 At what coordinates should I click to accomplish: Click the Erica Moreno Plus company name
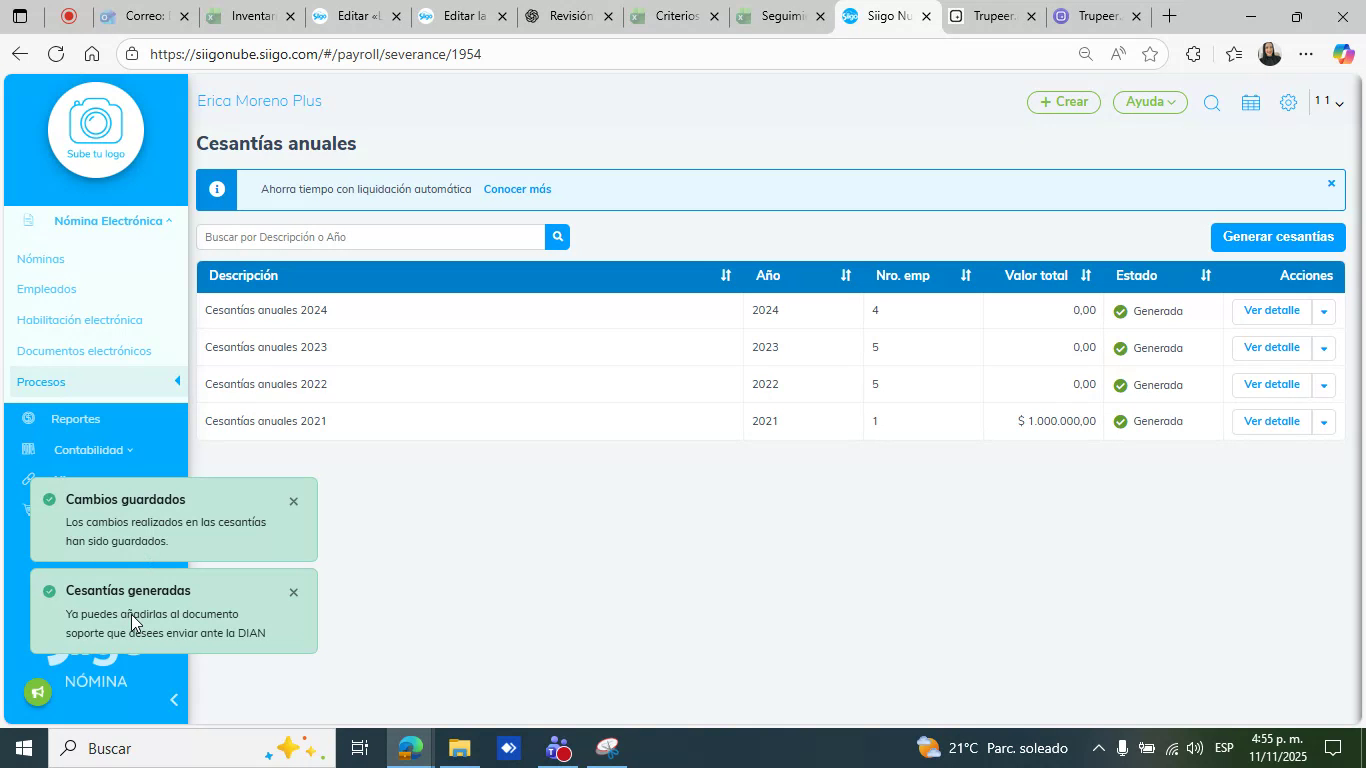point(259,101)
